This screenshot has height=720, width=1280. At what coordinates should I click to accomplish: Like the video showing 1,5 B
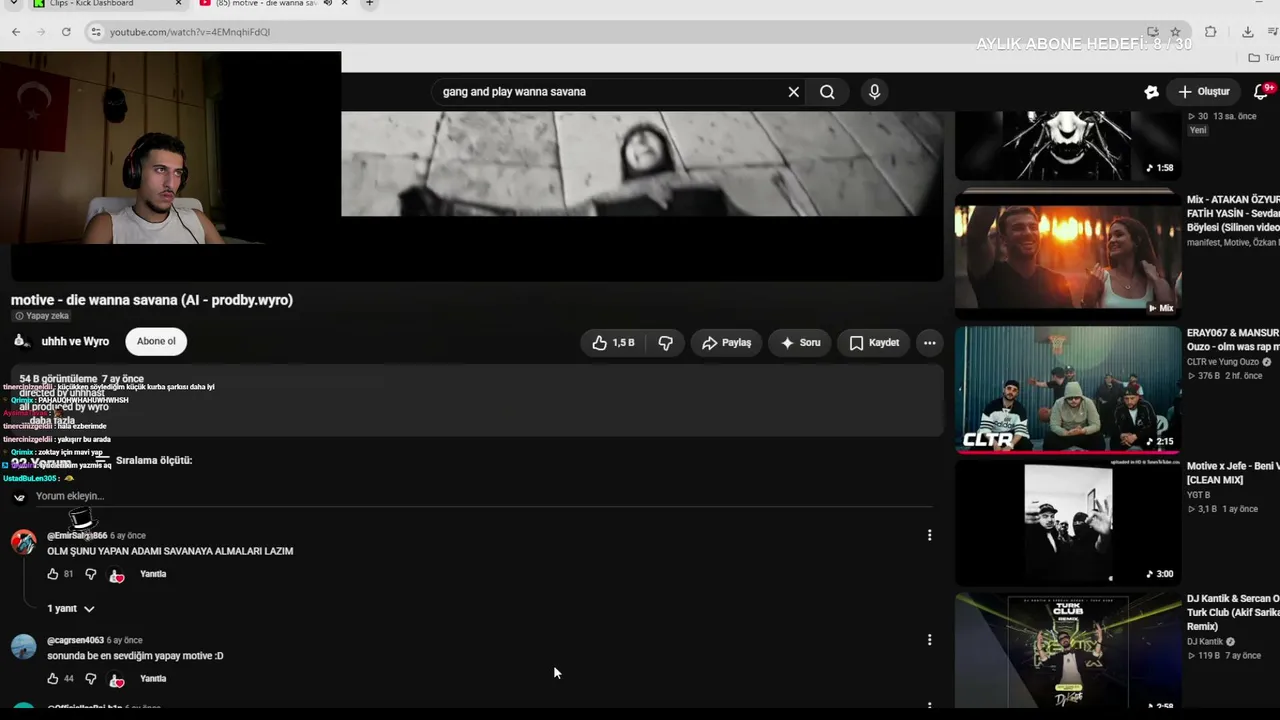point(613,343)
